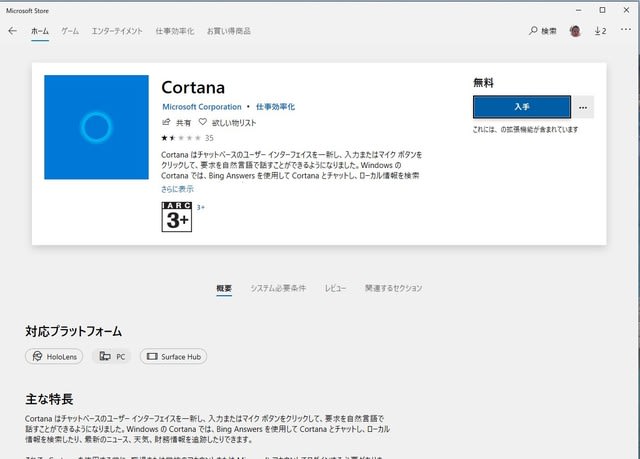Add to wish list with heart icon
Image resolution: width=640 pixels, height=459 pixels.
[x=202, y=122]
